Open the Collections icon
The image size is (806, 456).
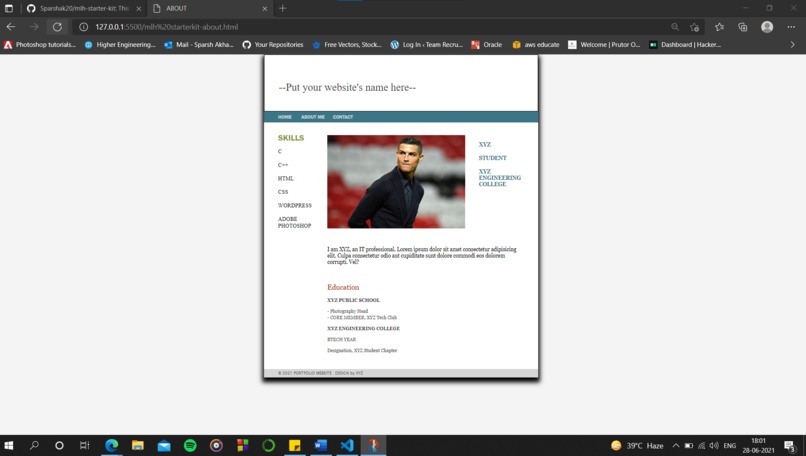pyautogui.click(x=743, y=27)
